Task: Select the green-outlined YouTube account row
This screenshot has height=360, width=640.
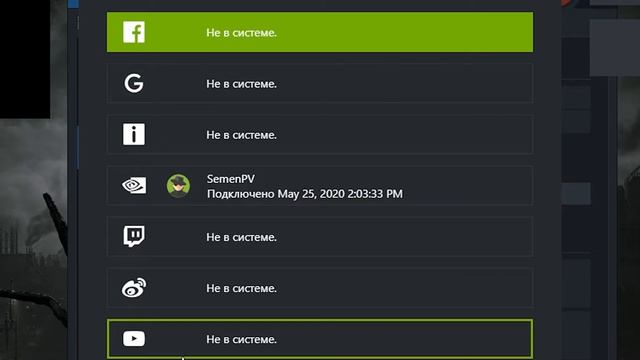Action: pyautogui.click(x=320, y=339)
